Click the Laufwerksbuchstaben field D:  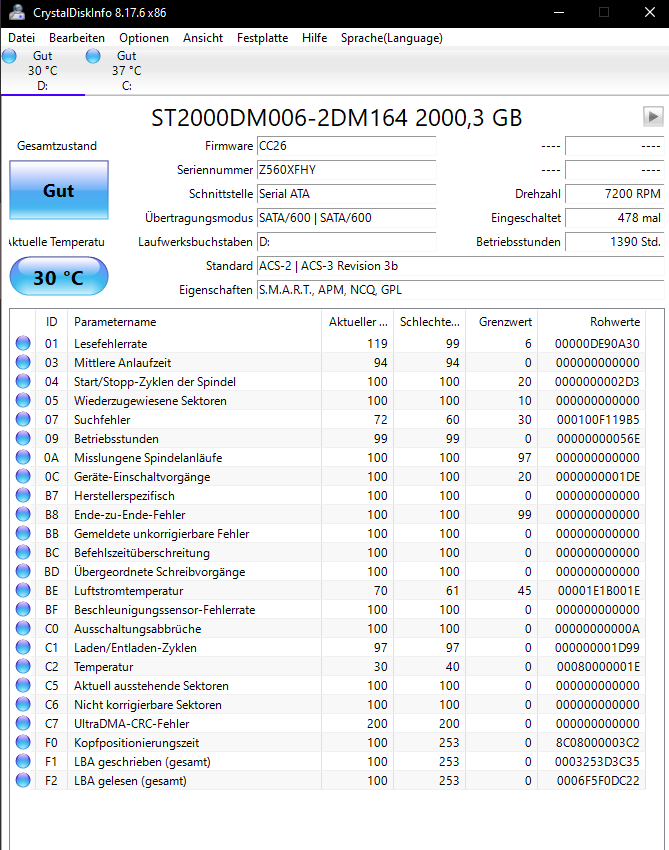tap(346, 241)
